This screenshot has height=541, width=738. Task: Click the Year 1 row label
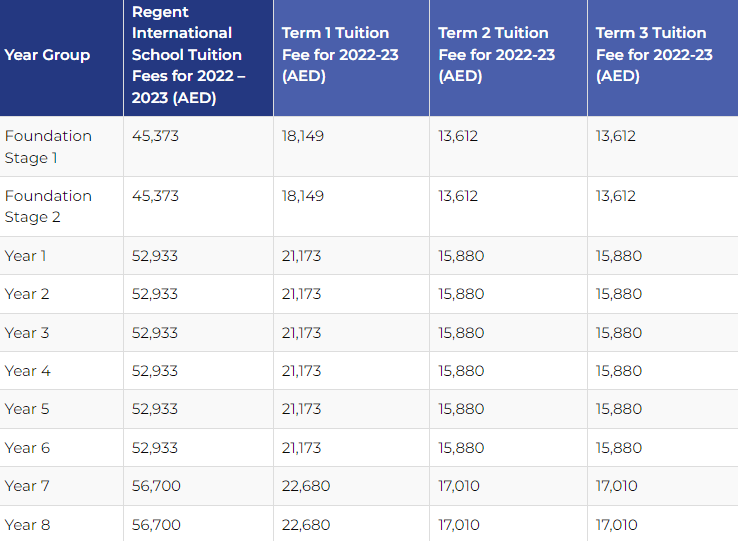pyautogui.click(x=25, y=256)
